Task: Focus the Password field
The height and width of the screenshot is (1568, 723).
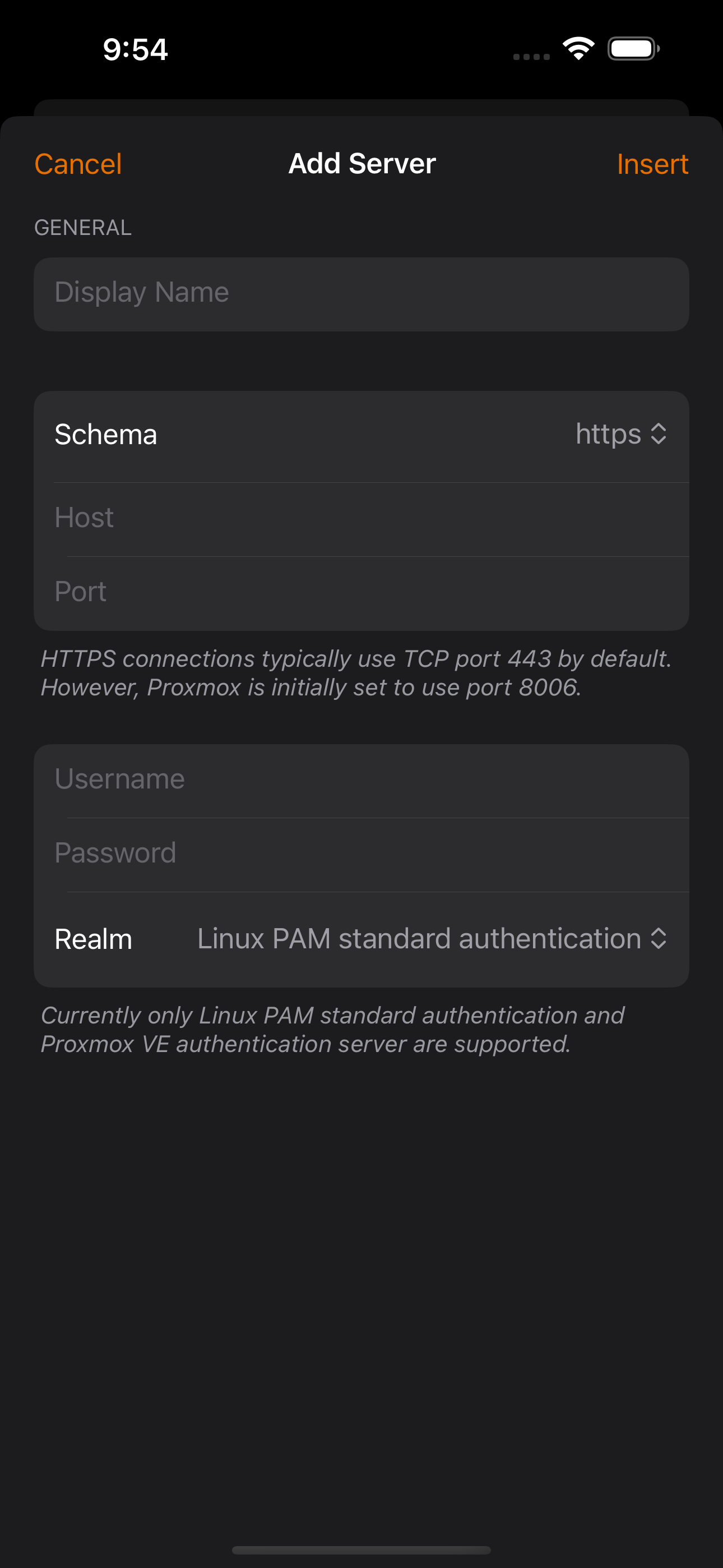Action: 361,855
